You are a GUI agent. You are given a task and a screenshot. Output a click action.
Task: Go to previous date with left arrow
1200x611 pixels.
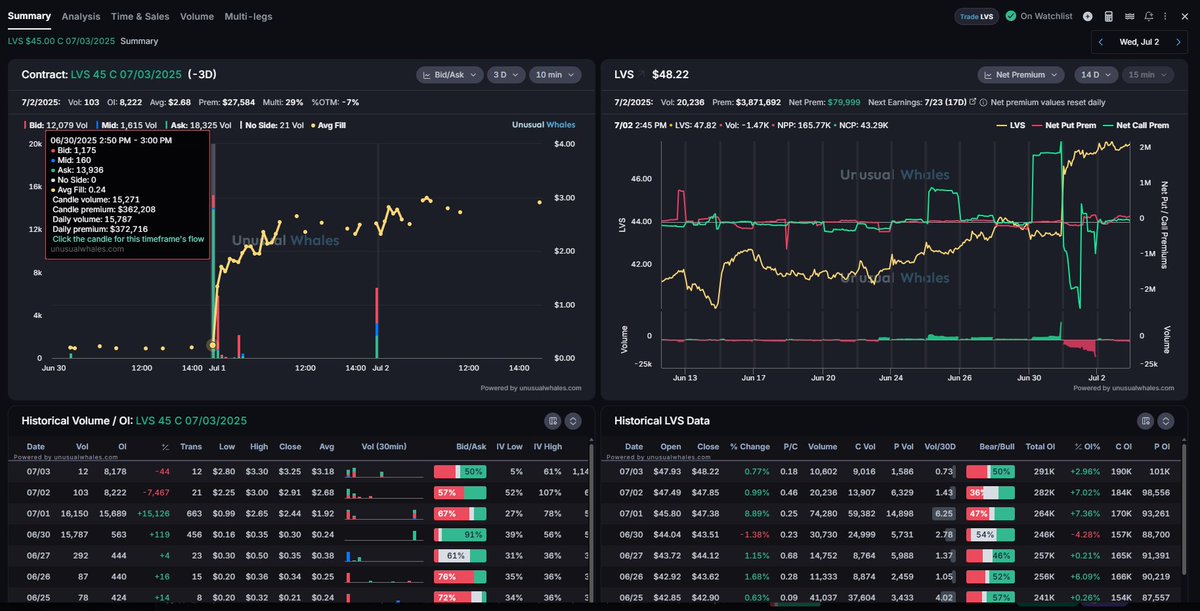click(1101, 42)
